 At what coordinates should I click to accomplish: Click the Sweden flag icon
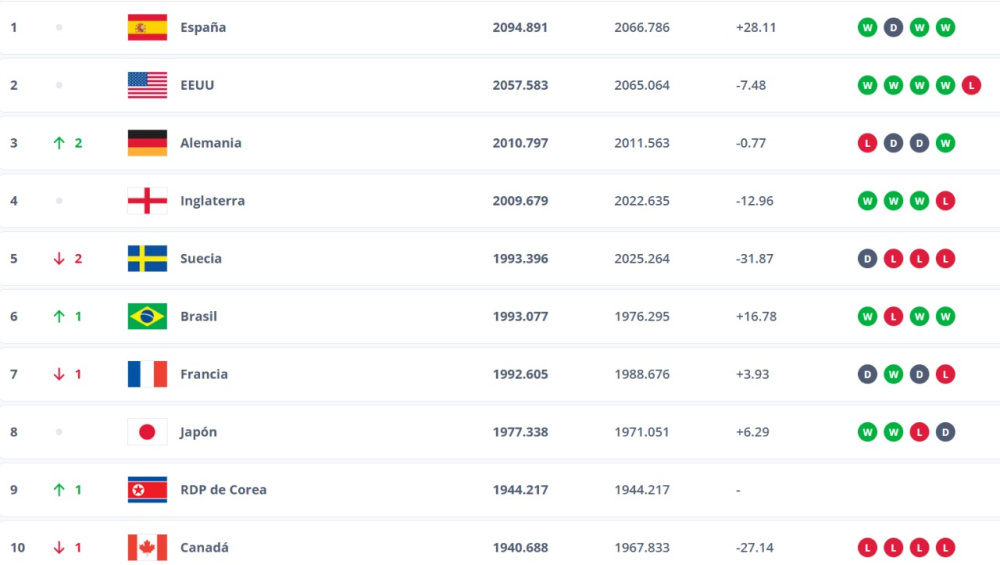coord(147,259)
